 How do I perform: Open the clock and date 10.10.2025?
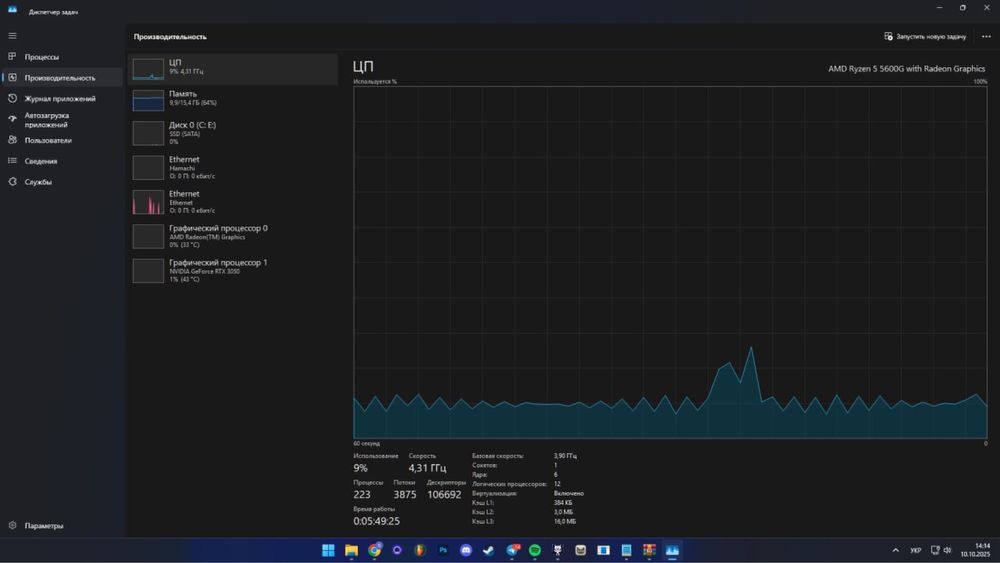click(976, 550)
